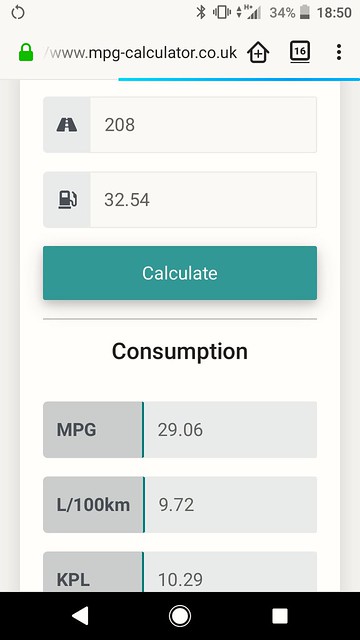Tap the add-to-home-screen house icon
This screenshot has width=360, height=640.
pos(258,52)
